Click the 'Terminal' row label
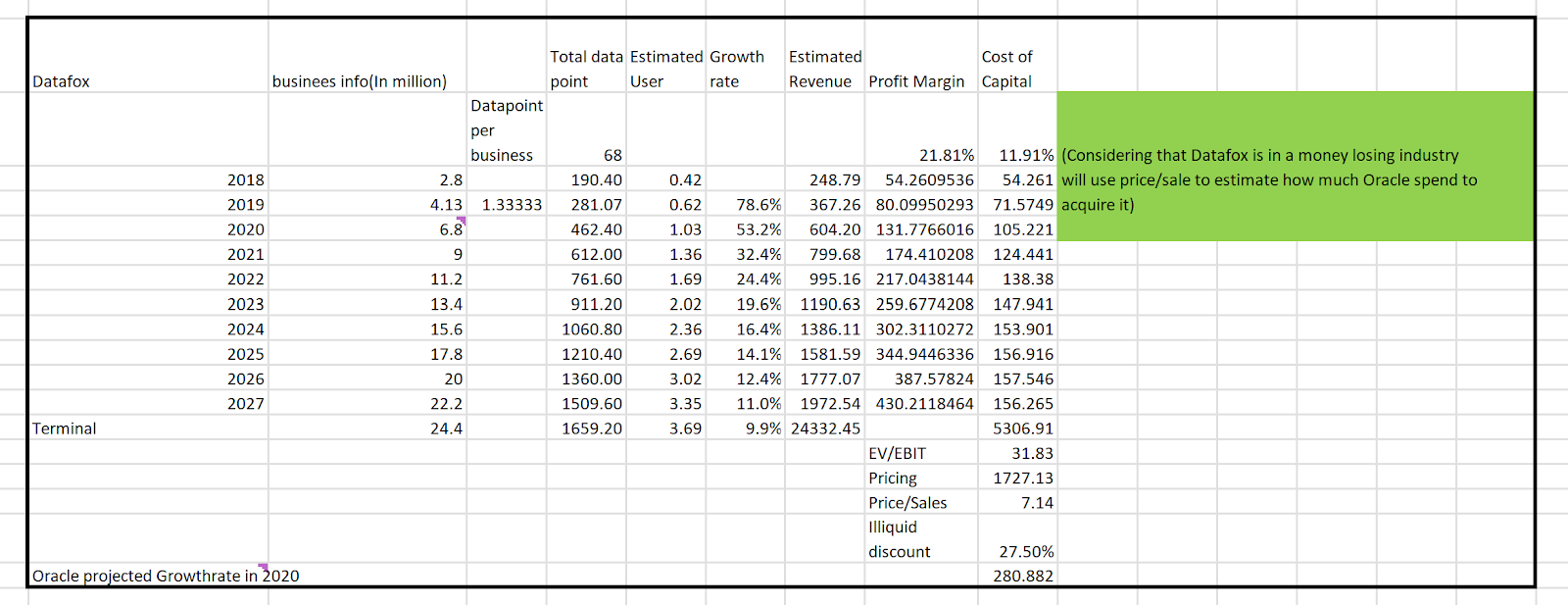1568x605 pixels. [149, 428]
